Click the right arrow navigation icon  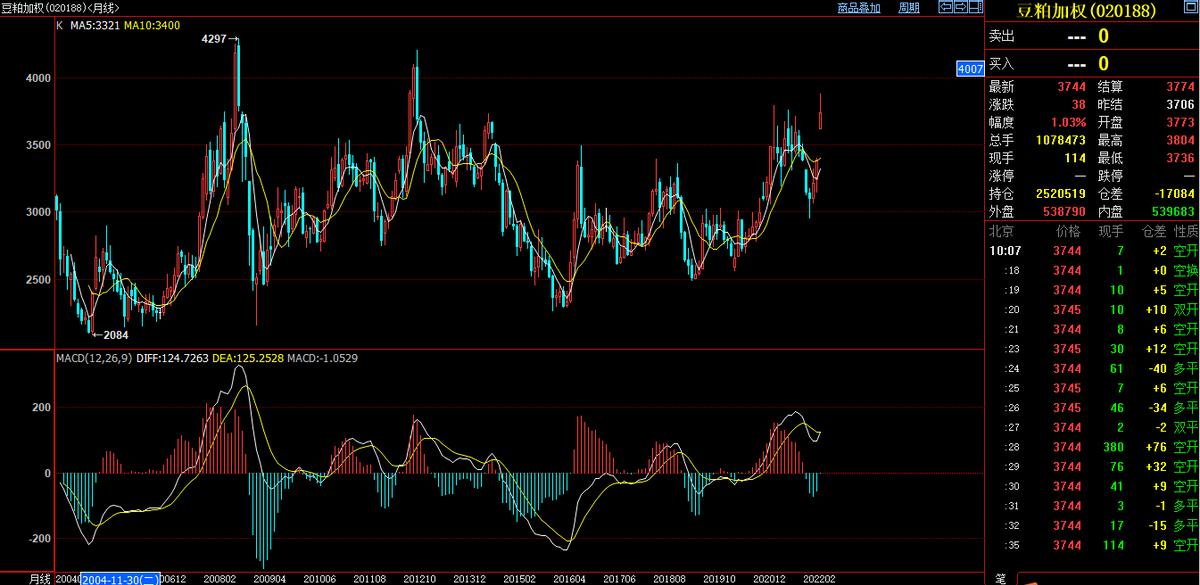[x=959, y=8]
